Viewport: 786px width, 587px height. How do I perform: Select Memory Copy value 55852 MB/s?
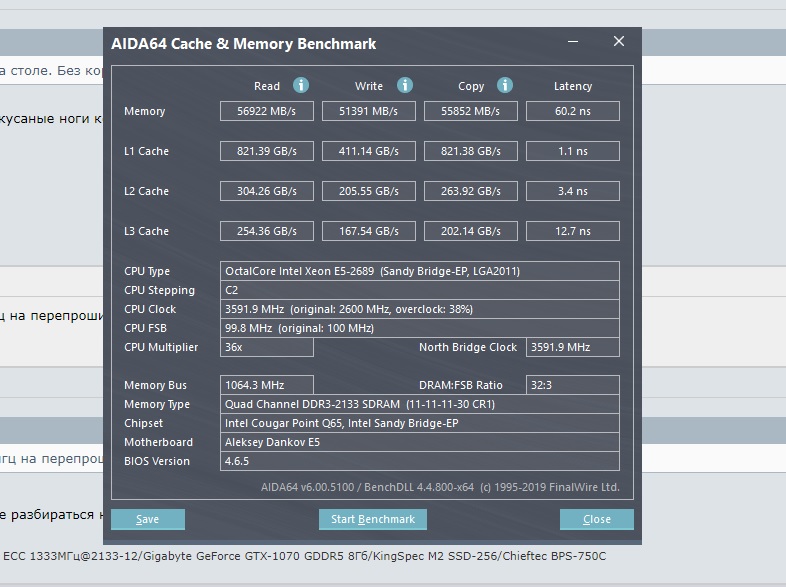[471, 111]
